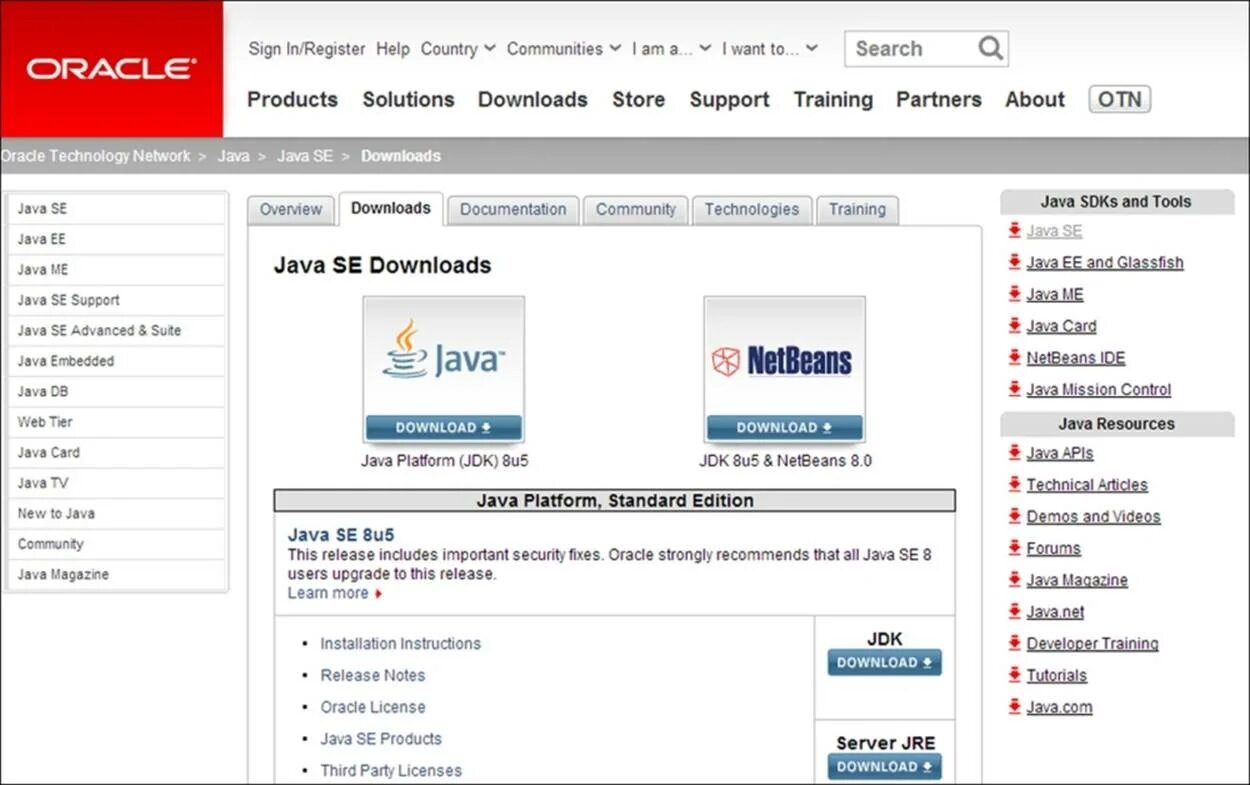Click red arrow icon beside Java Card link
This screenshot has height=785, width=1250.
click(x=1015, y=326)
